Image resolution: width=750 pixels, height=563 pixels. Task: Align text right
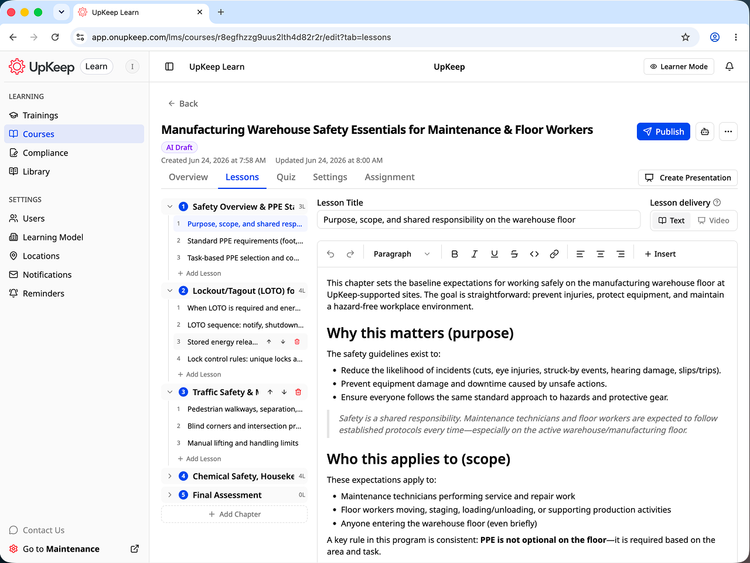(x=620, y=254)
